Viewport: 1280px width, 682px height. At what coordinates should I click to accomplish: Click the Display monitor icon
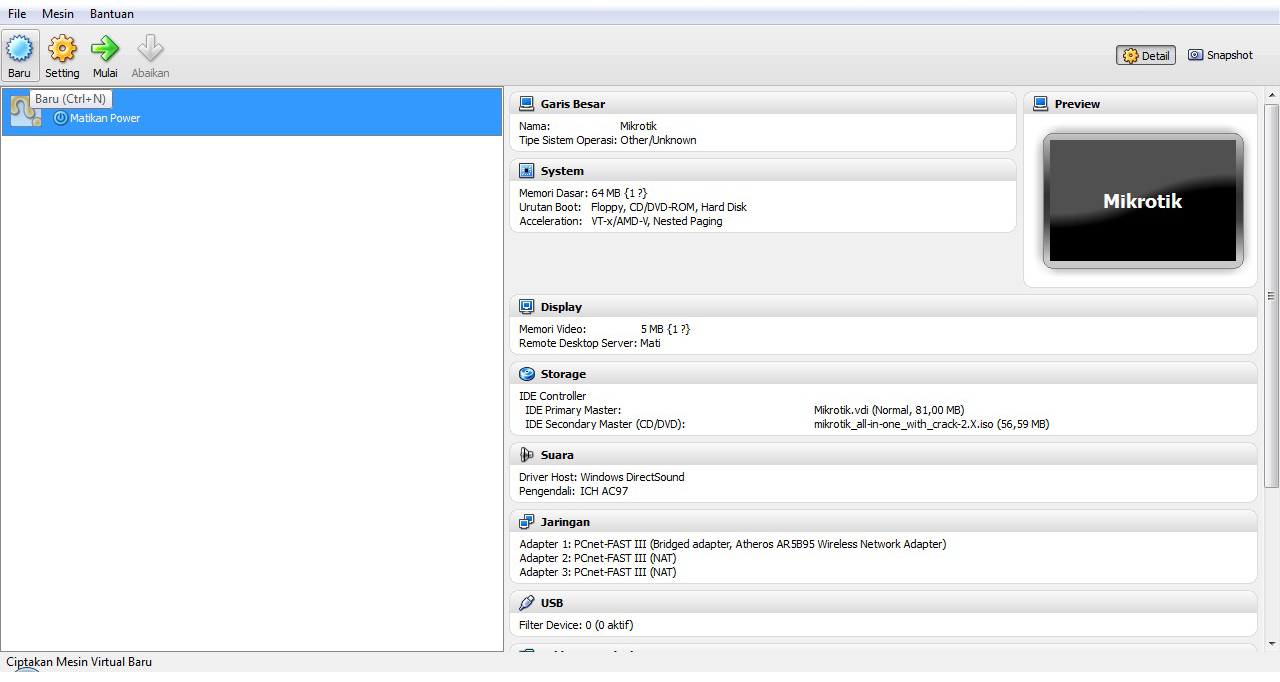click(x=527, y=307)
